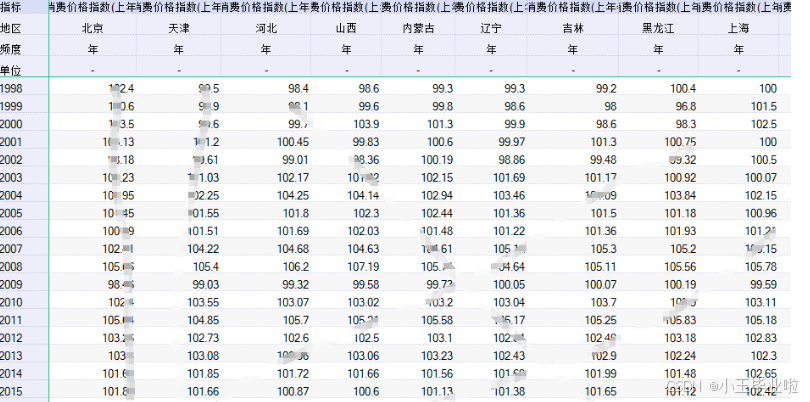Click 吉林 2014 value 101.99

coord(601,374)
